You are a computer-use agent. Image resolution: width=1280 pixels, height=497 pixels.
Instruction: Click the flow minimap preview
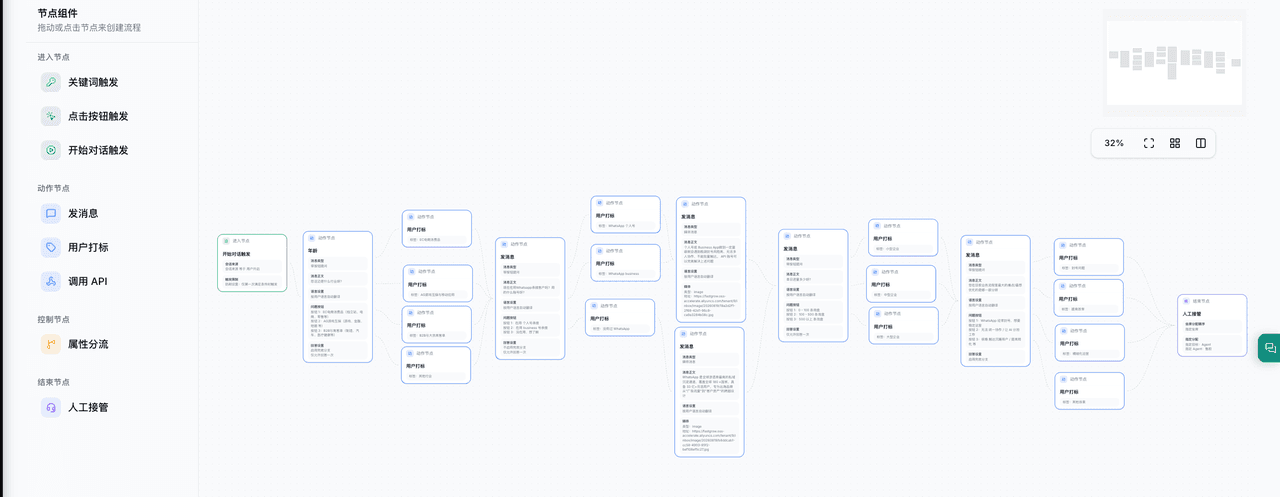click(x=1174, y=63)
